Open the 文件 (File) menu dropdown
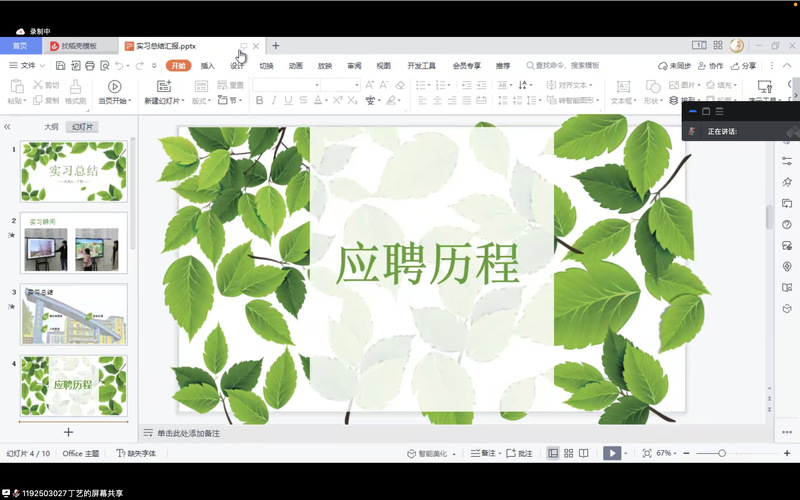 coord(26,65)
